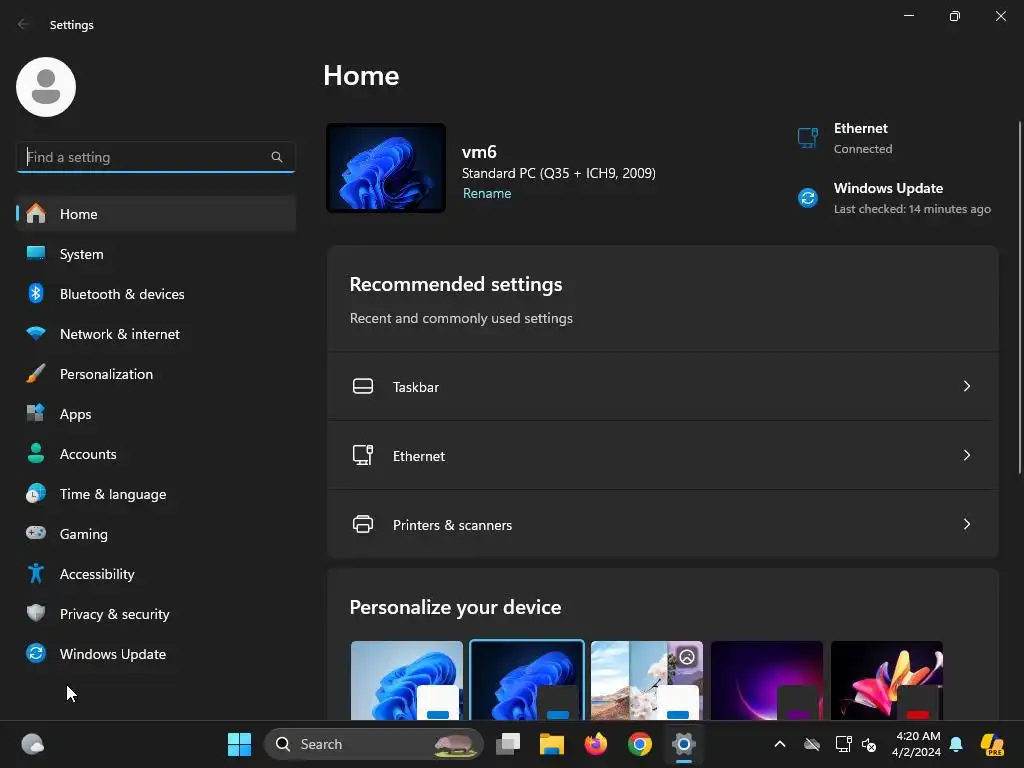Click the Windows Update status icon at top right

pyautogui.click(x=808, y=197)
